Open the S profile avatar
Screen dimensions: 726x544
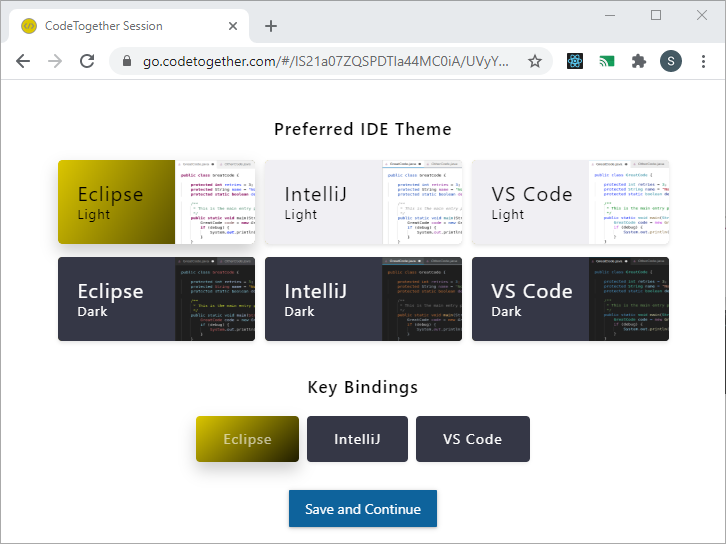point(670,61)
